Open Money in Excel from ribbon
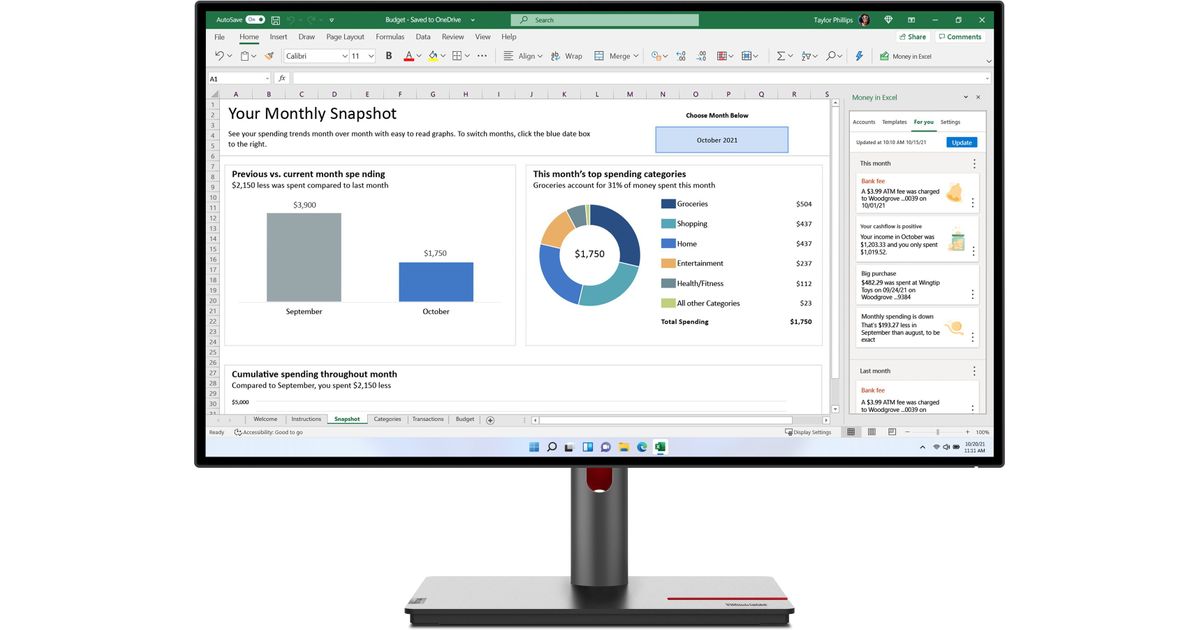 (905, 56)
